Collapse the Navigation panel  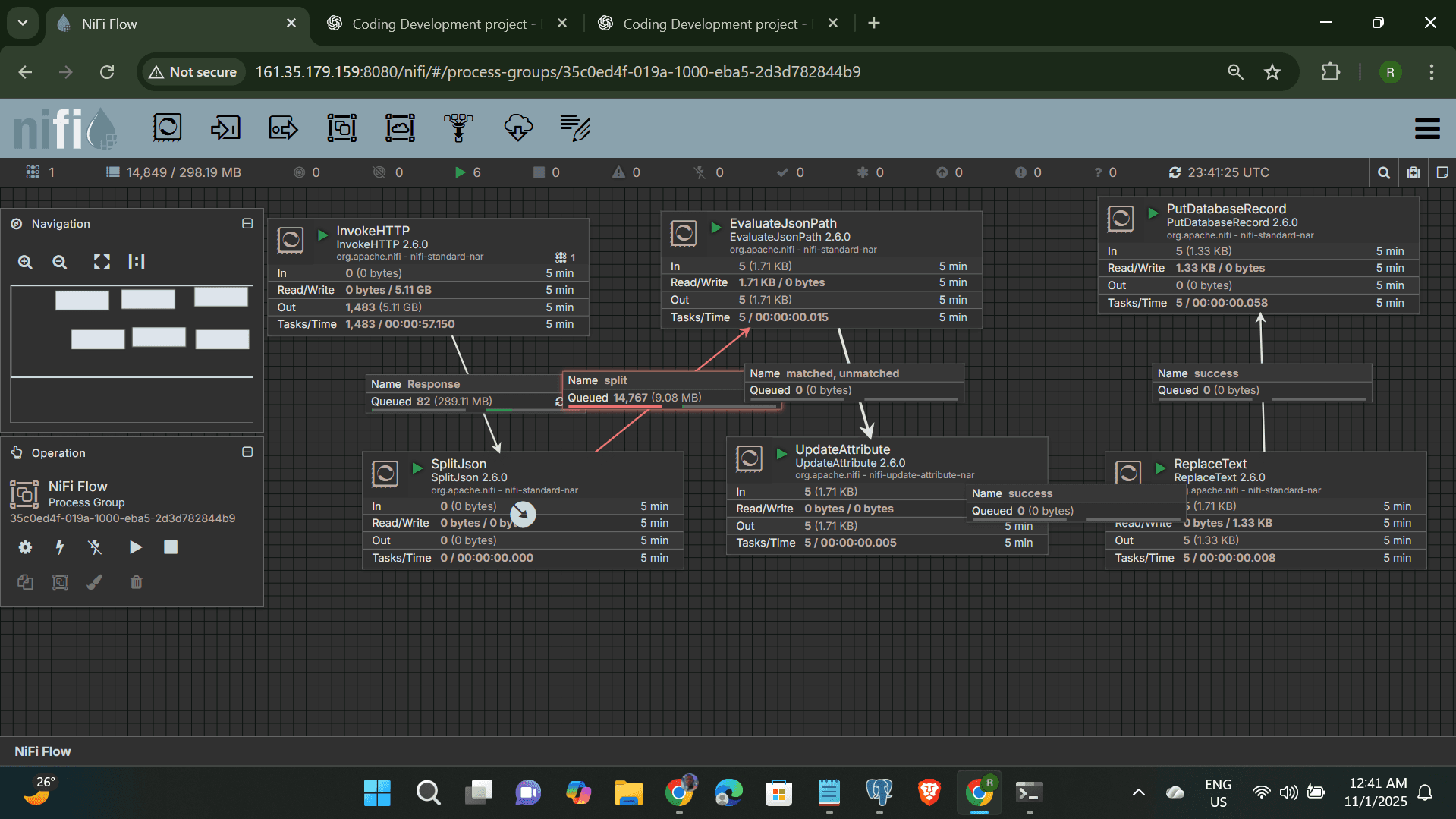(x=247, y=223)
